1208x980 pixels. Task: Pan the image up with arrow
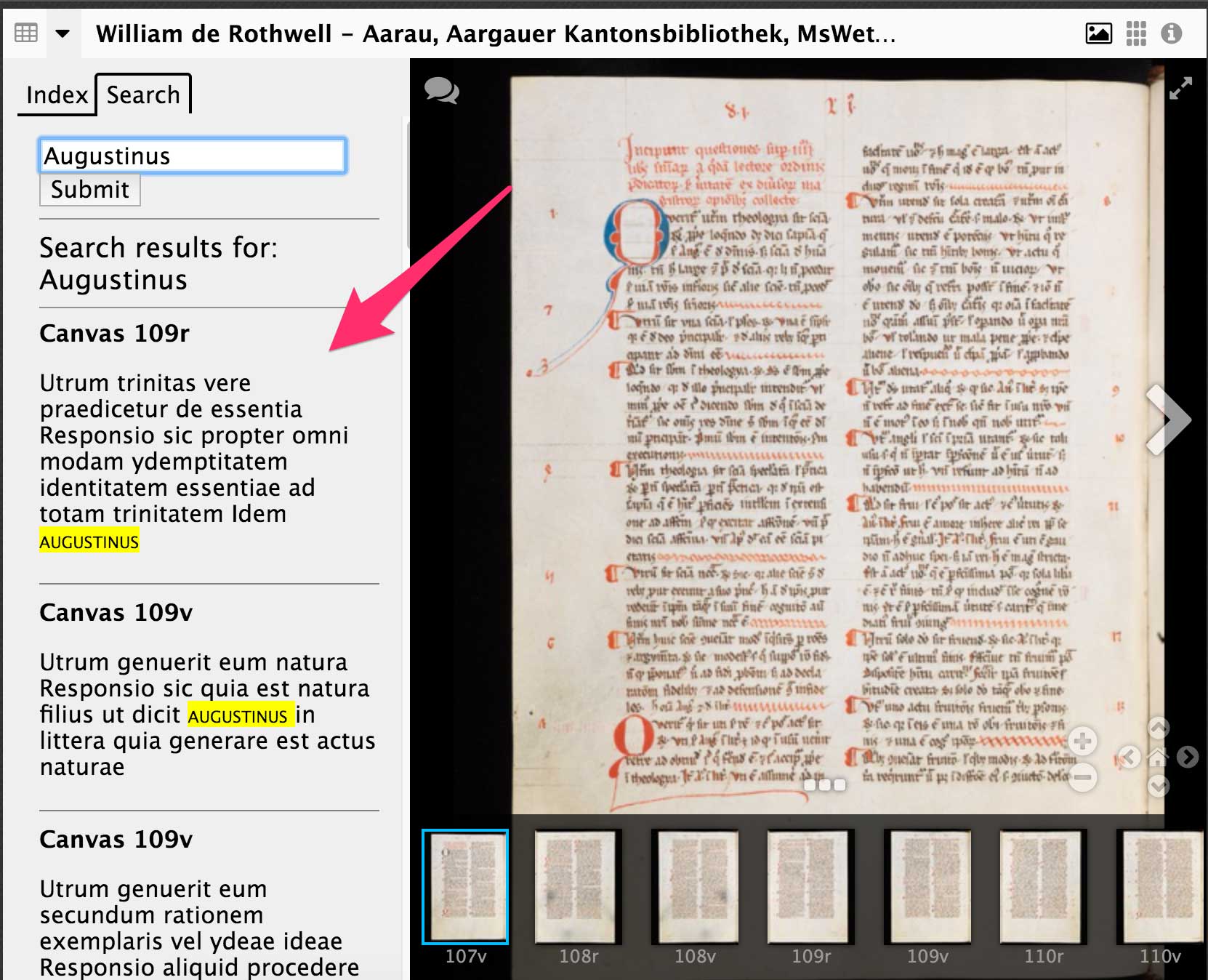pyautogui.click(x=1158, y=728)
